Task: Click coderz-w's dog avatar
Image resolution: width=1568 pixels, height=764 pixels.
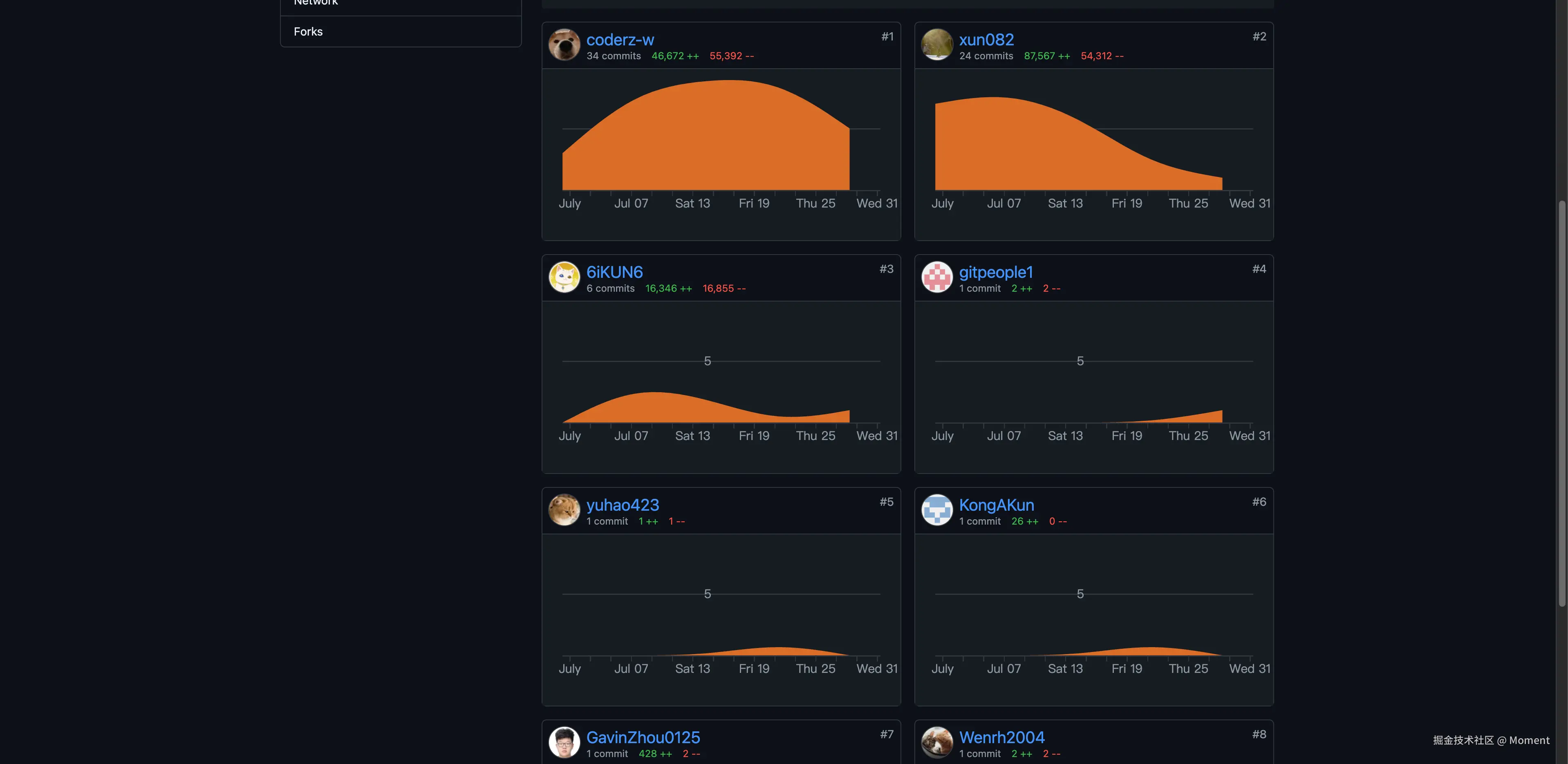Action: tap(564, 45)
